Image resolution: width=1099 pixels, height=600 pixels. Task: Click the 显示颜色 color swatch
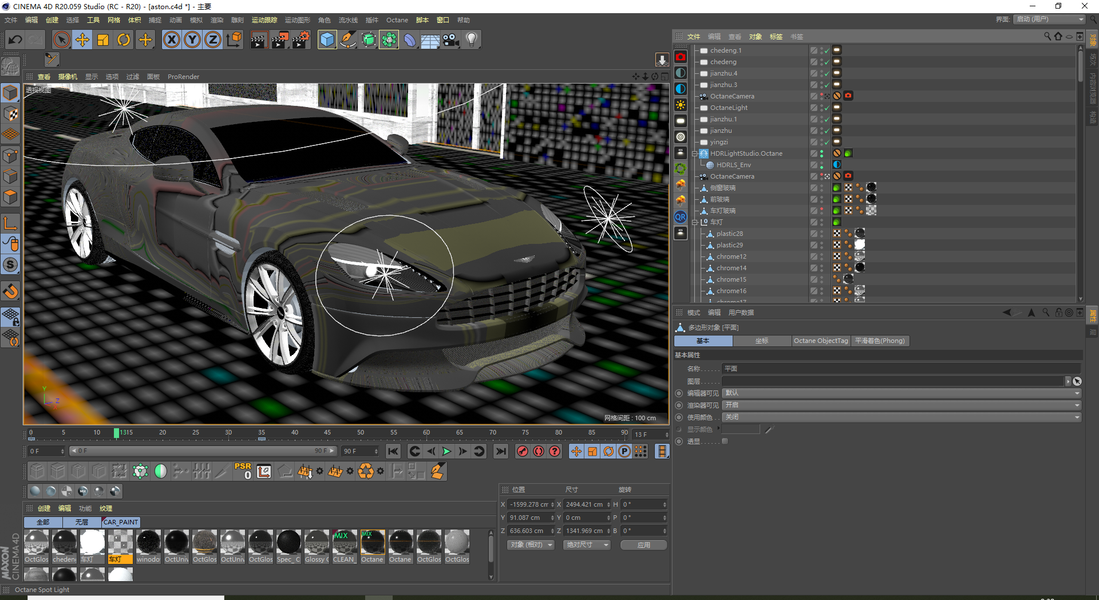coord(741,429)
